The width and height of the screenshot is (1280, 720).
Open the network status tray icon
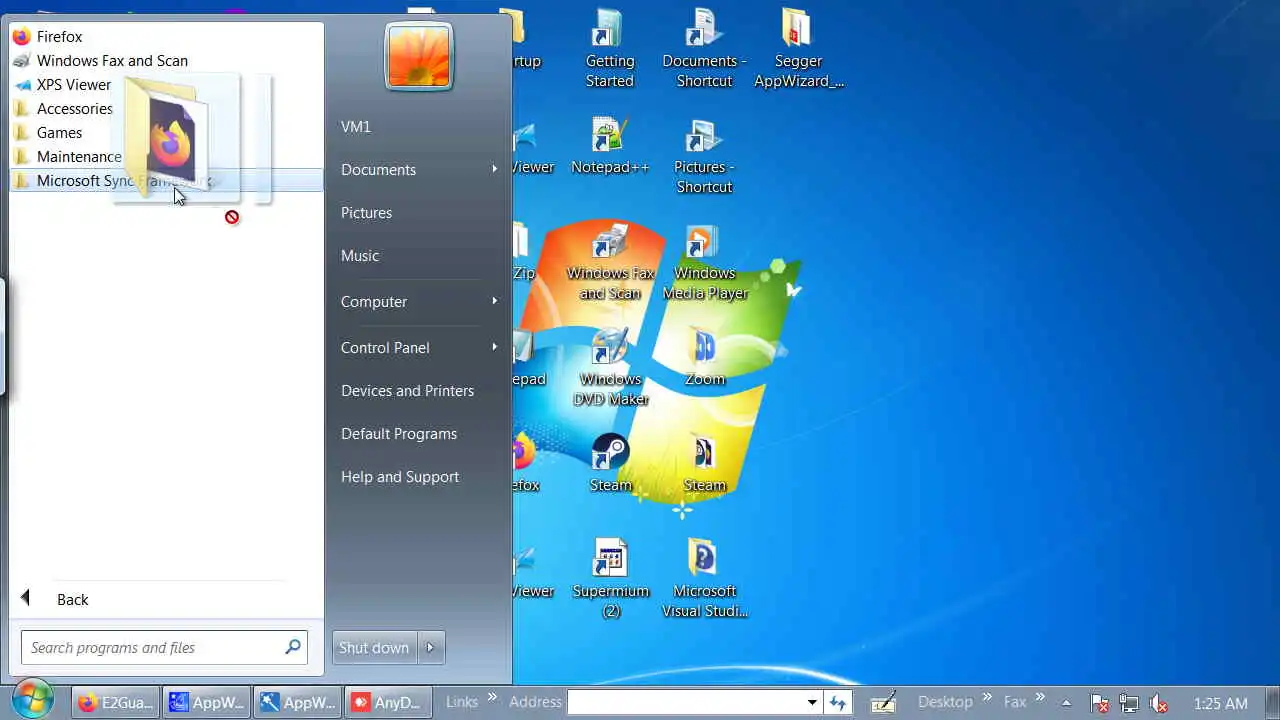1128,704
